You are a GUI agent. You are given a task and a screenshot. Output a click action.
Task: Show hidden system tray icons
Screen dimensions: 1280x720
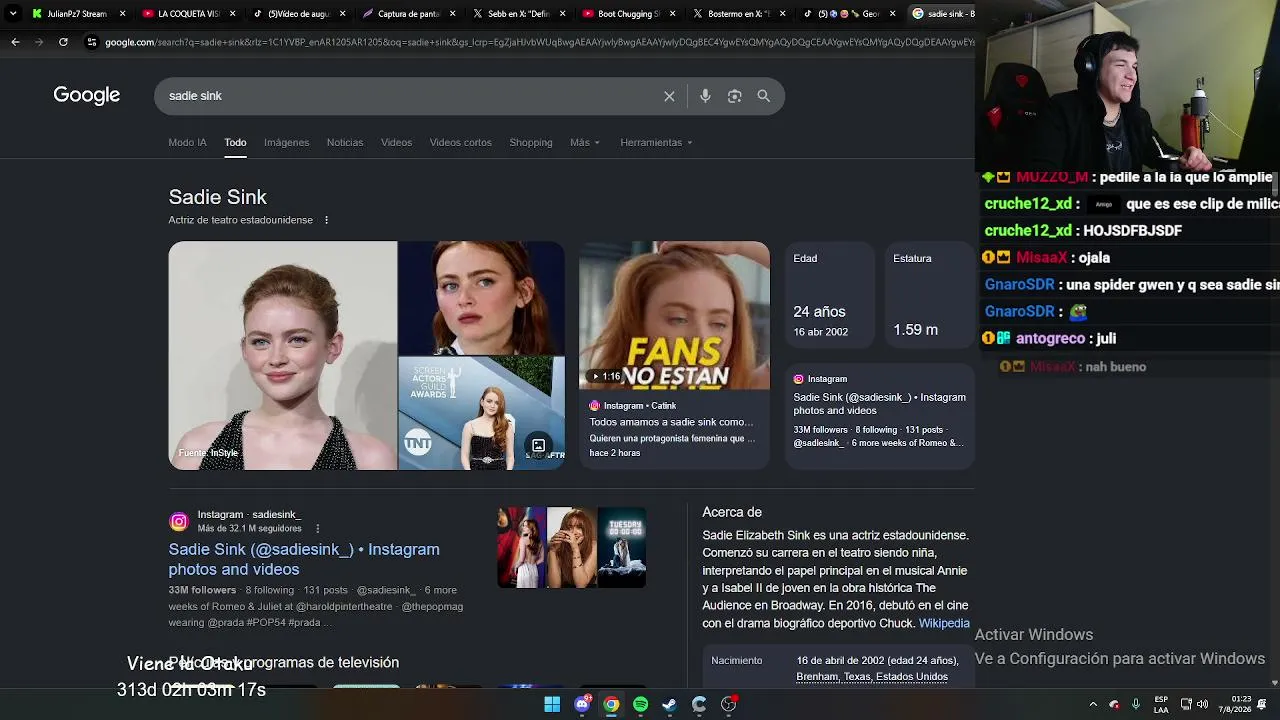coord(1093,704)
